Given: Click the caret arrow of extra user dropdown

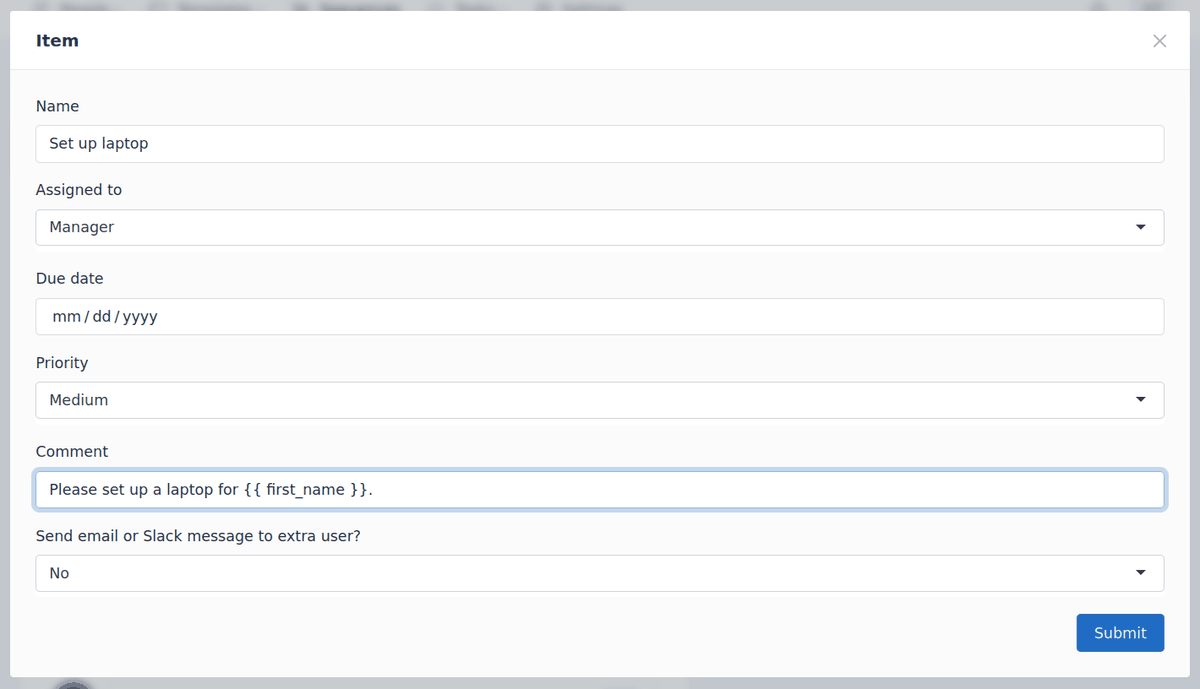Looking at the screenshot, I should (x=1140, y=573).
